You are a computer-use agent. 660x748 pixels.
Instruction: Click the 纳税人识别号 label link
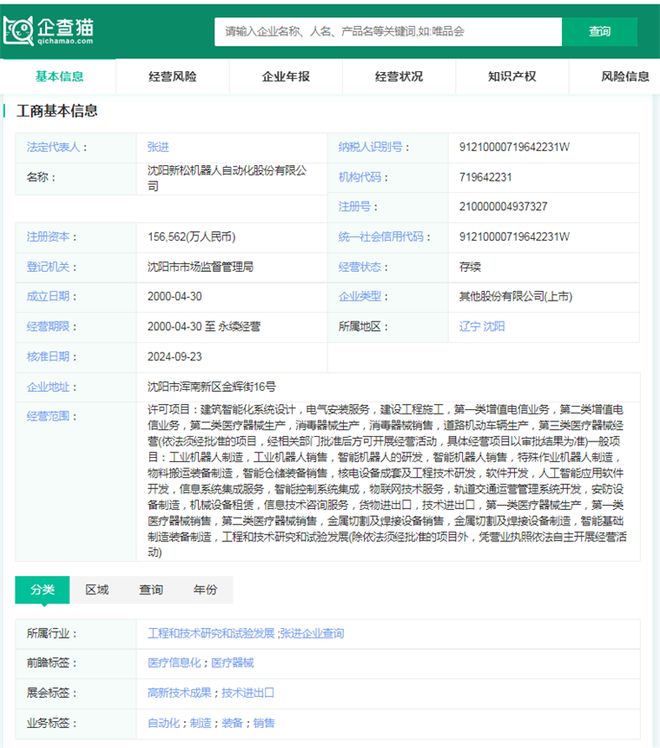tap(371, 147)
